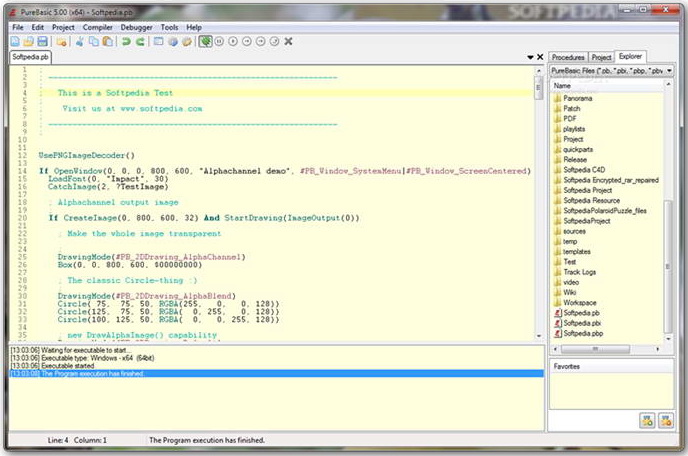Click the green Undo arrow icon
The image size is (688, 456).
tap(126, 42)
